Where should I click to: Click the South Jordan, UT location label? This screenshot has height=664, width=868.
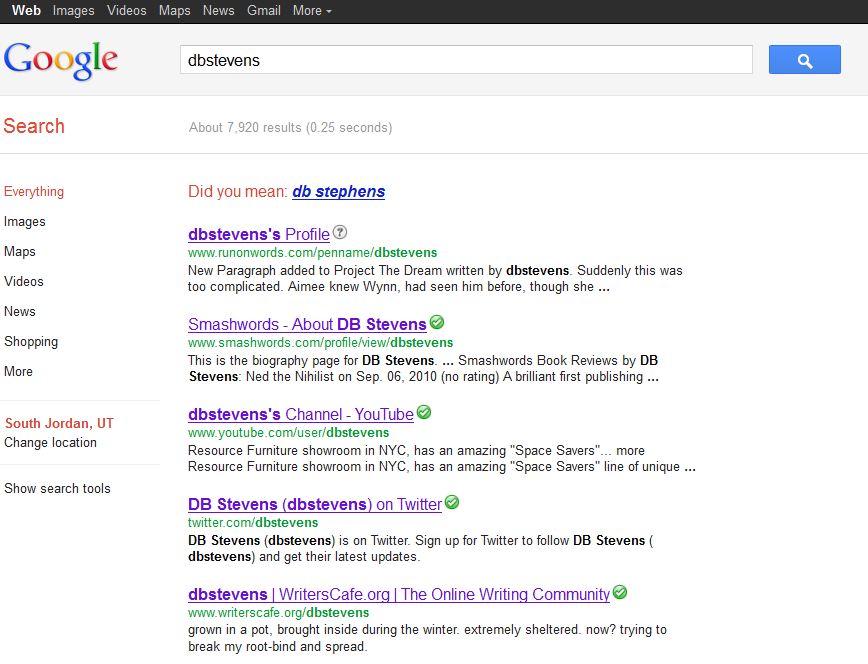click(59, 424)
